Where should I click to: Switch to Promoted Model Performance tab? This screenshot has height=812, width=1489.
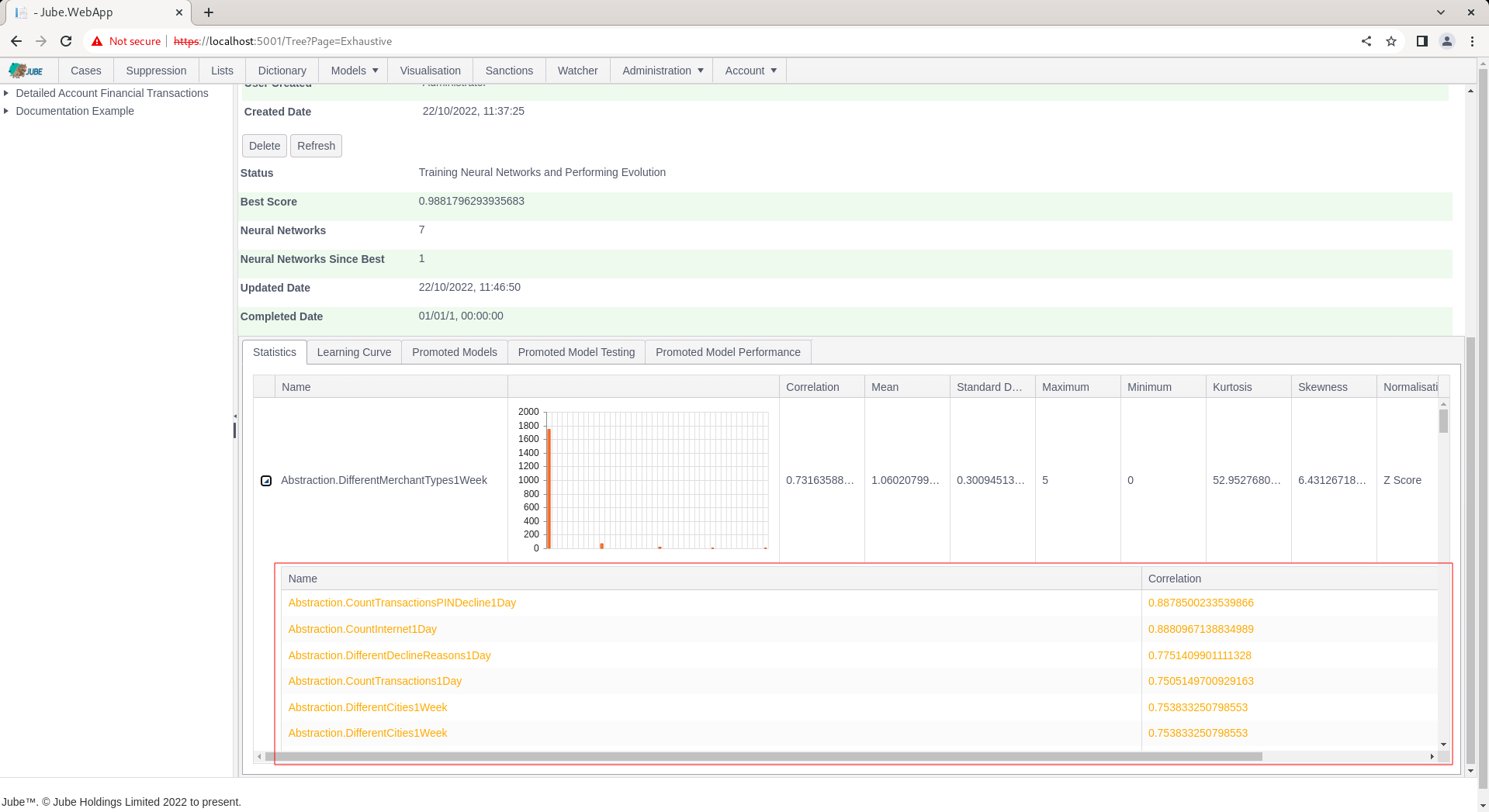click(728, 352)
